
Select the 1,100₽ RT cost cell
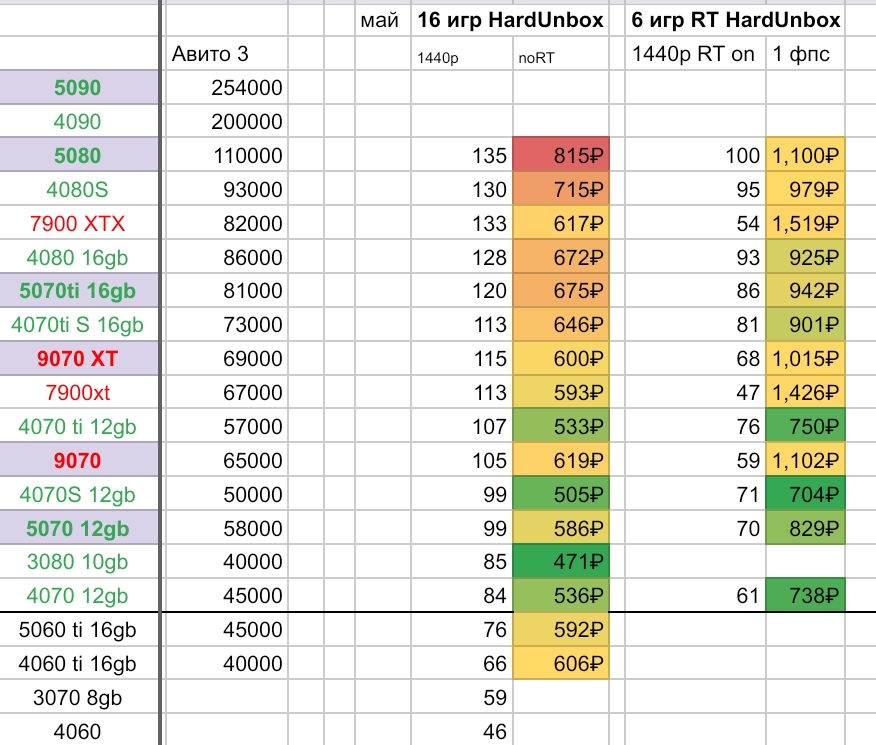pyautogui.click(x=806, y=155)
